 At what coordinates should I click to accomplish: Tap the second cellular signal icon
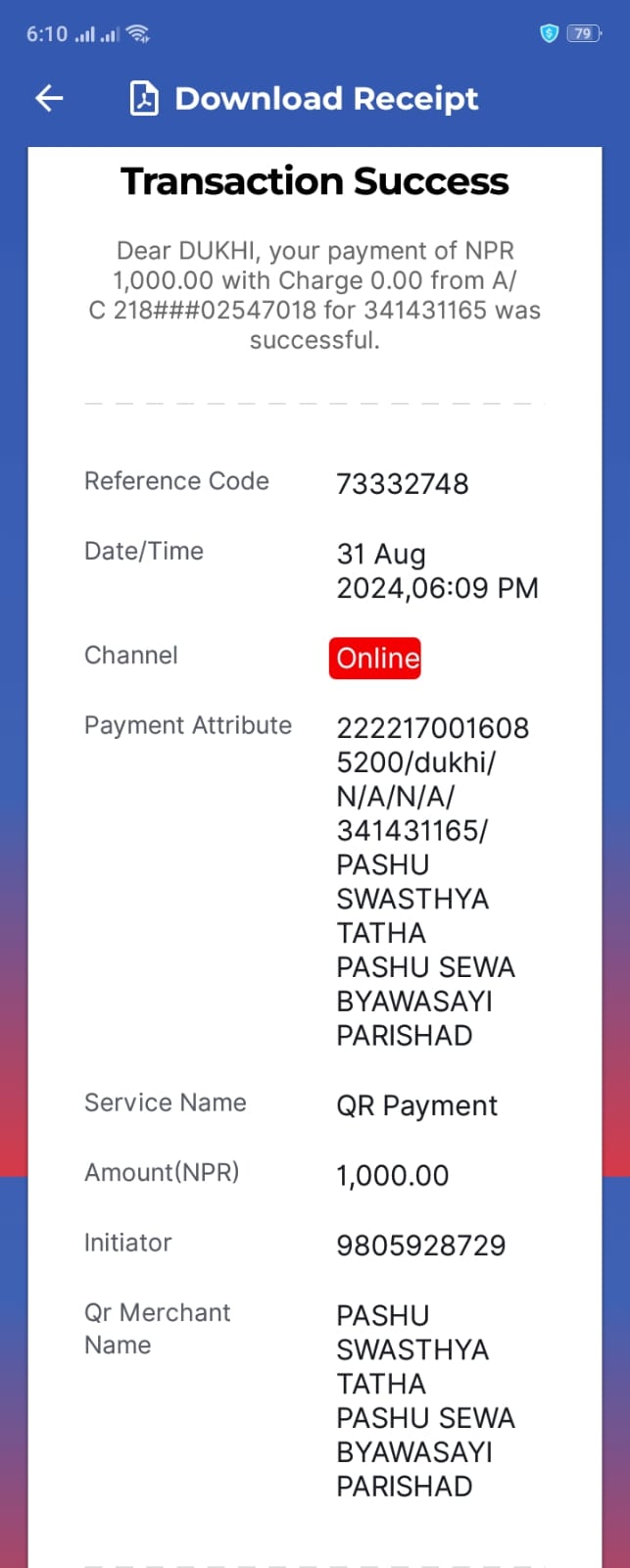(x=110, y=34)
